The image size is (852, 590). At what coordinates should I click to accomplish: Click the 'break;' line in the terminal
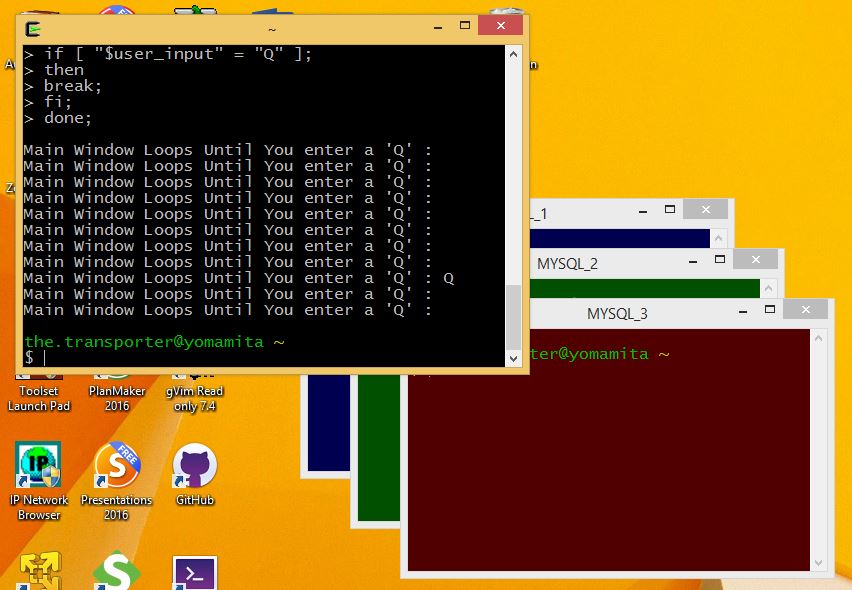(x=62, y=86)
